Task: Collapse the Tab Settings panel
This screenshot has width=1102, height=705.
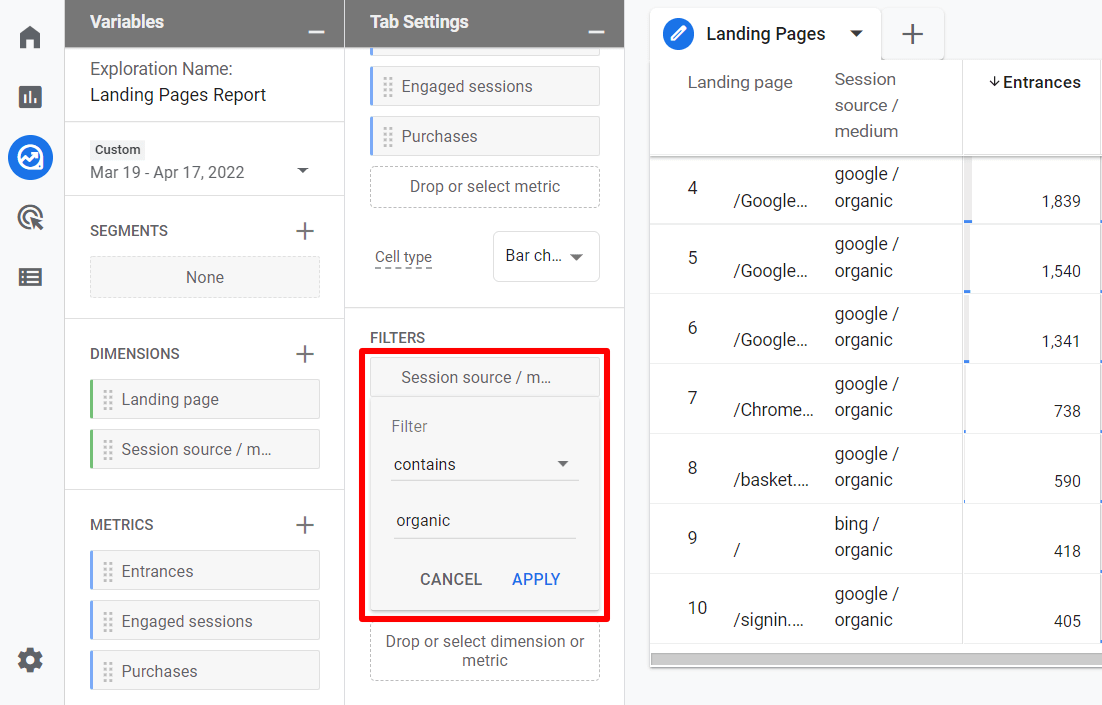Action: (x=596, y=32)
